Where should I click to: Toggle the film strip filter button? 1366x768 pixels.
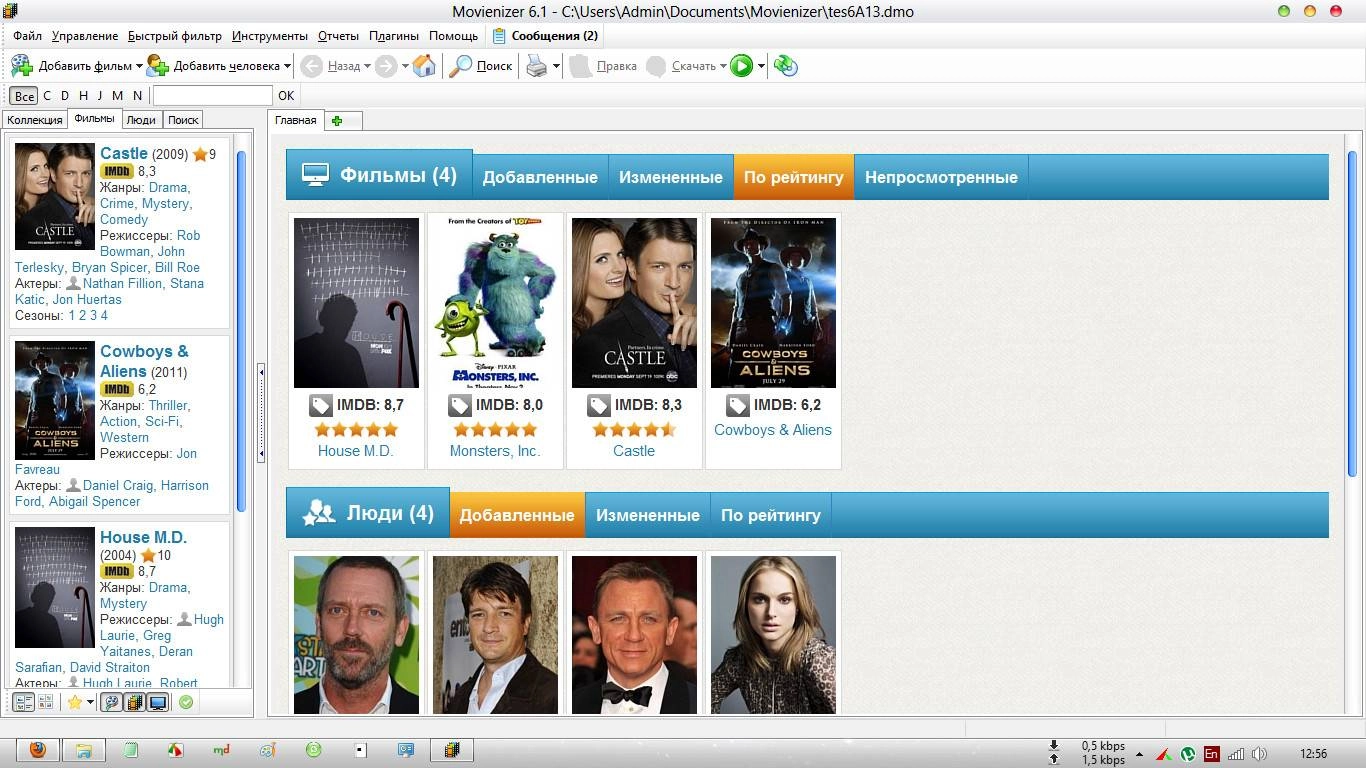click(134, 702)
